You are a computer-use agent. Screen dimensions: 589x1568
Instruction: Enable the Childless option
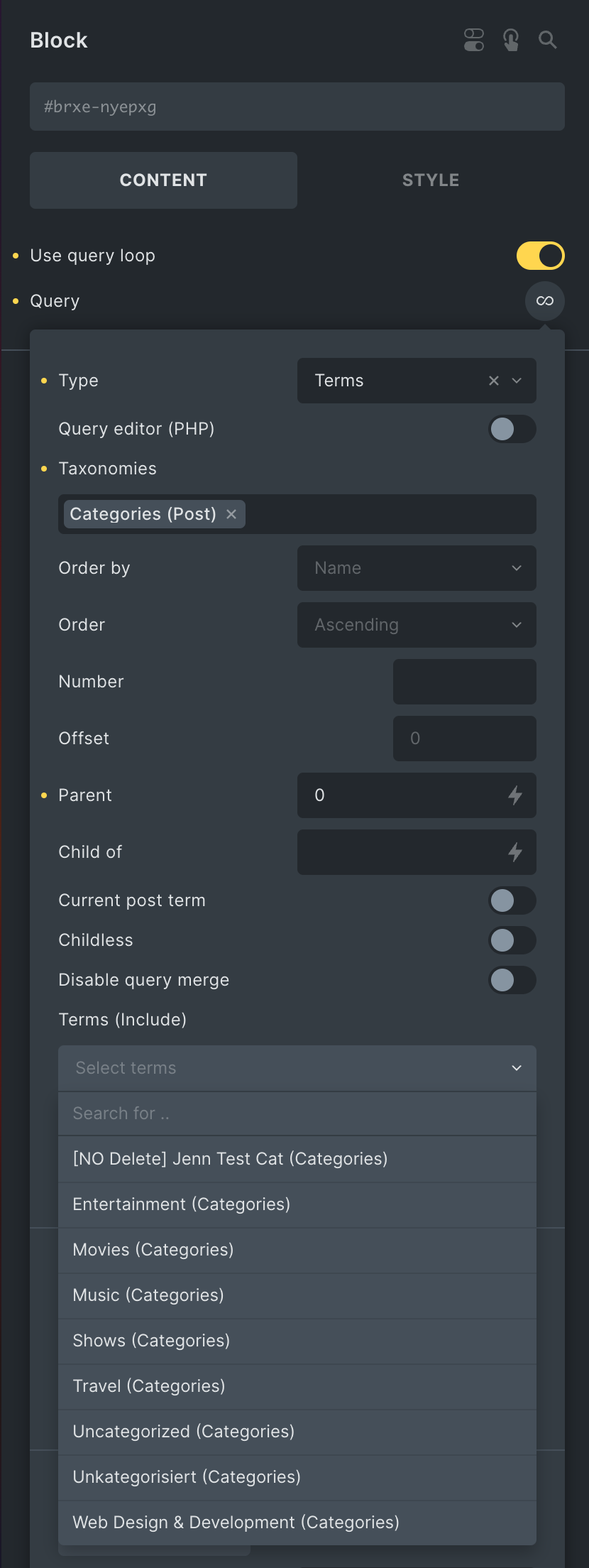pyautogui.click(x=512, y=940)
